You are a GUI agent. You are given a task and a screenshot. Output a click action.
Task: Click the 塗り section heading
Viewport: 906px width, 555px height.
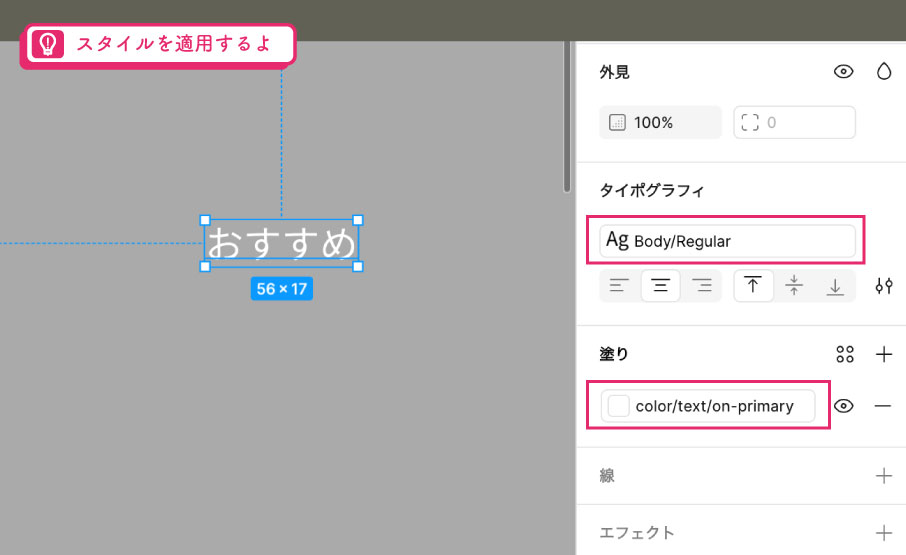(614, 354)
